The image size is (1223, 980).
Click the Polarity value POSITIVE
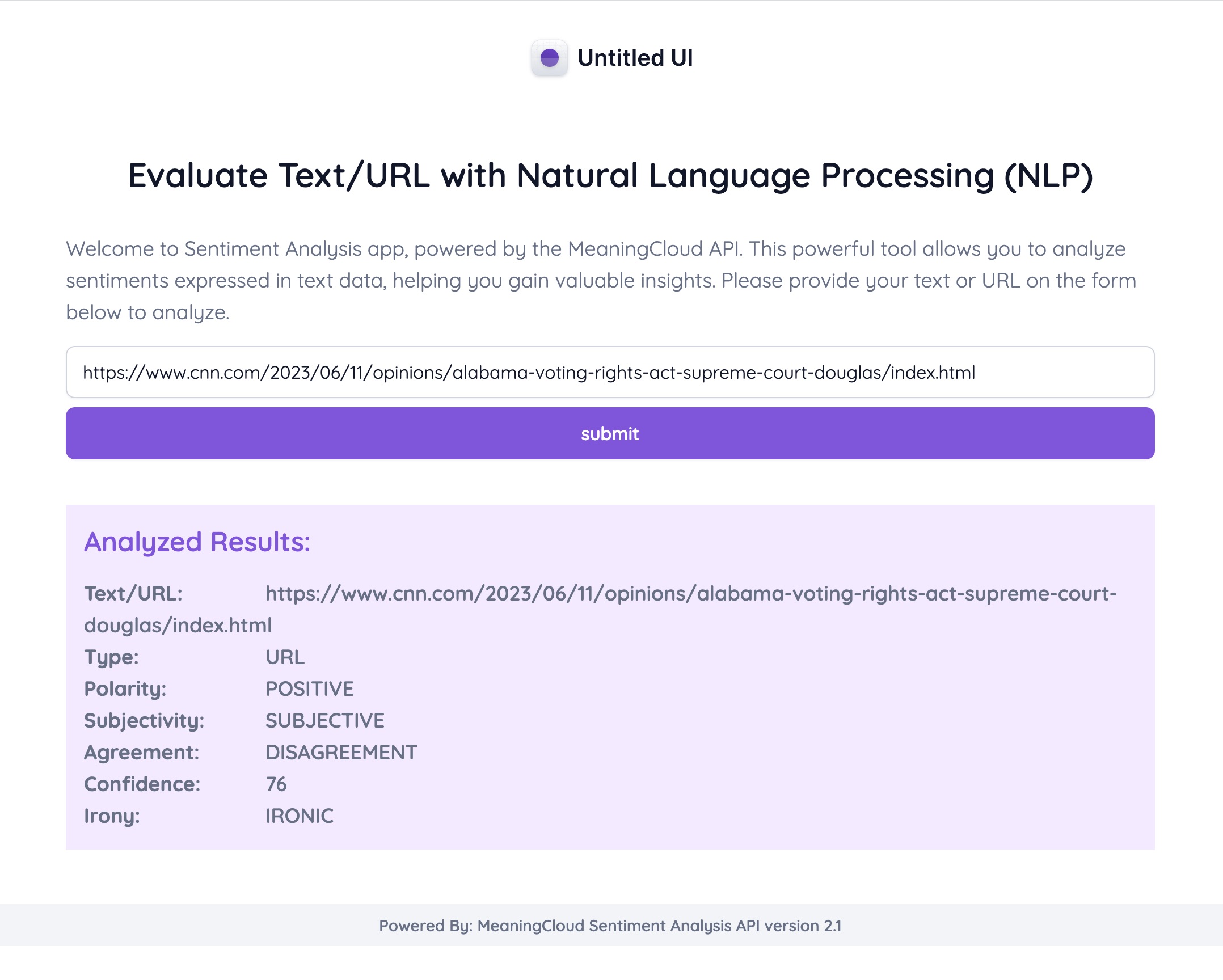click(x=309, y=688)
